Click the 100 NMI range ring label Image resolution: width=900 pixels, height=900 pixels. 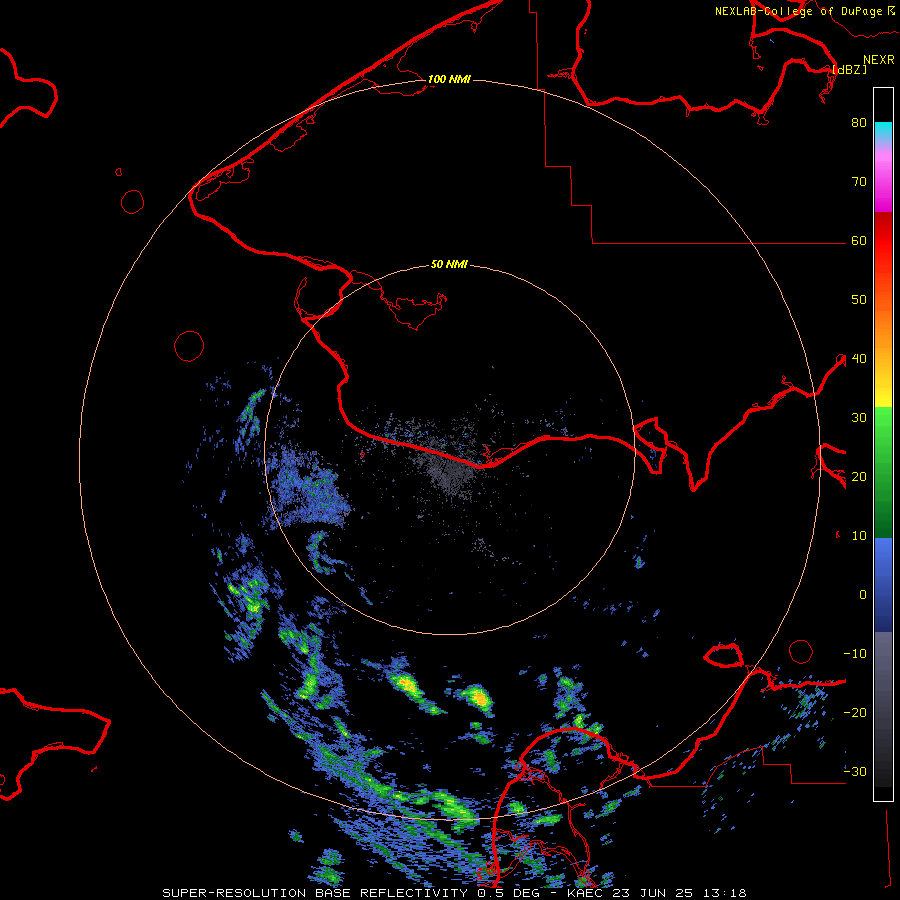[449, 79]
